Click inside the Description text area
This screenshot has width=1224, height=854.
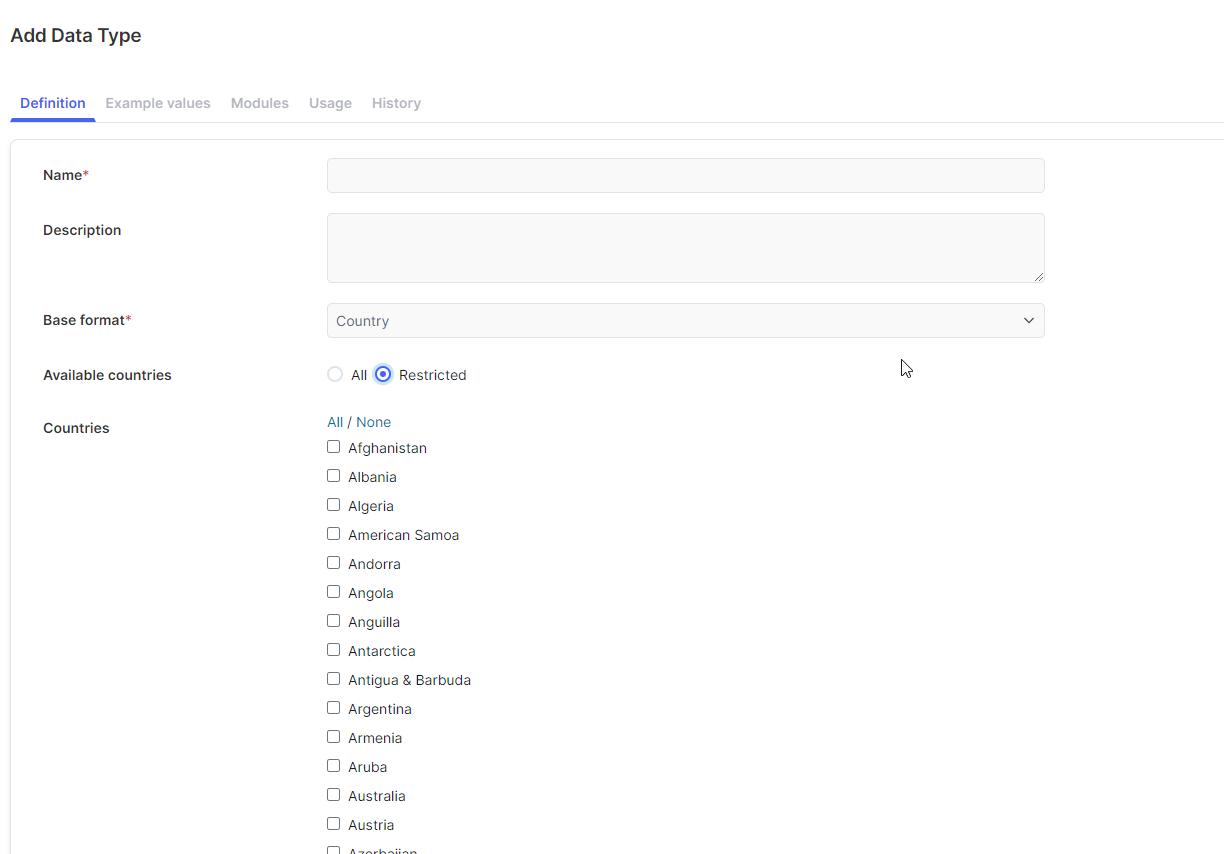686,248
